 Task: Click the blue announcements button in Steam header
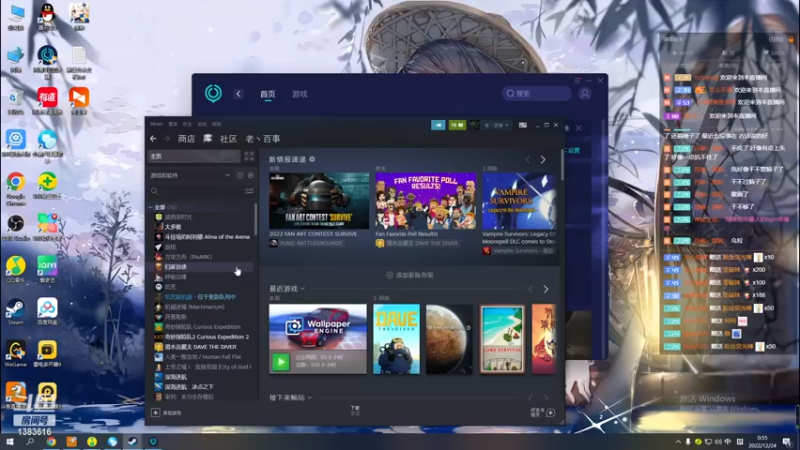pyautogui.click(x=438, y=125)
